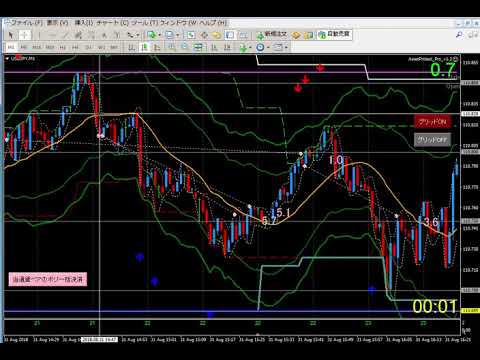Expand the new chart dropdown arrow
Screen dimensions: 480x360
pos(159,35)
